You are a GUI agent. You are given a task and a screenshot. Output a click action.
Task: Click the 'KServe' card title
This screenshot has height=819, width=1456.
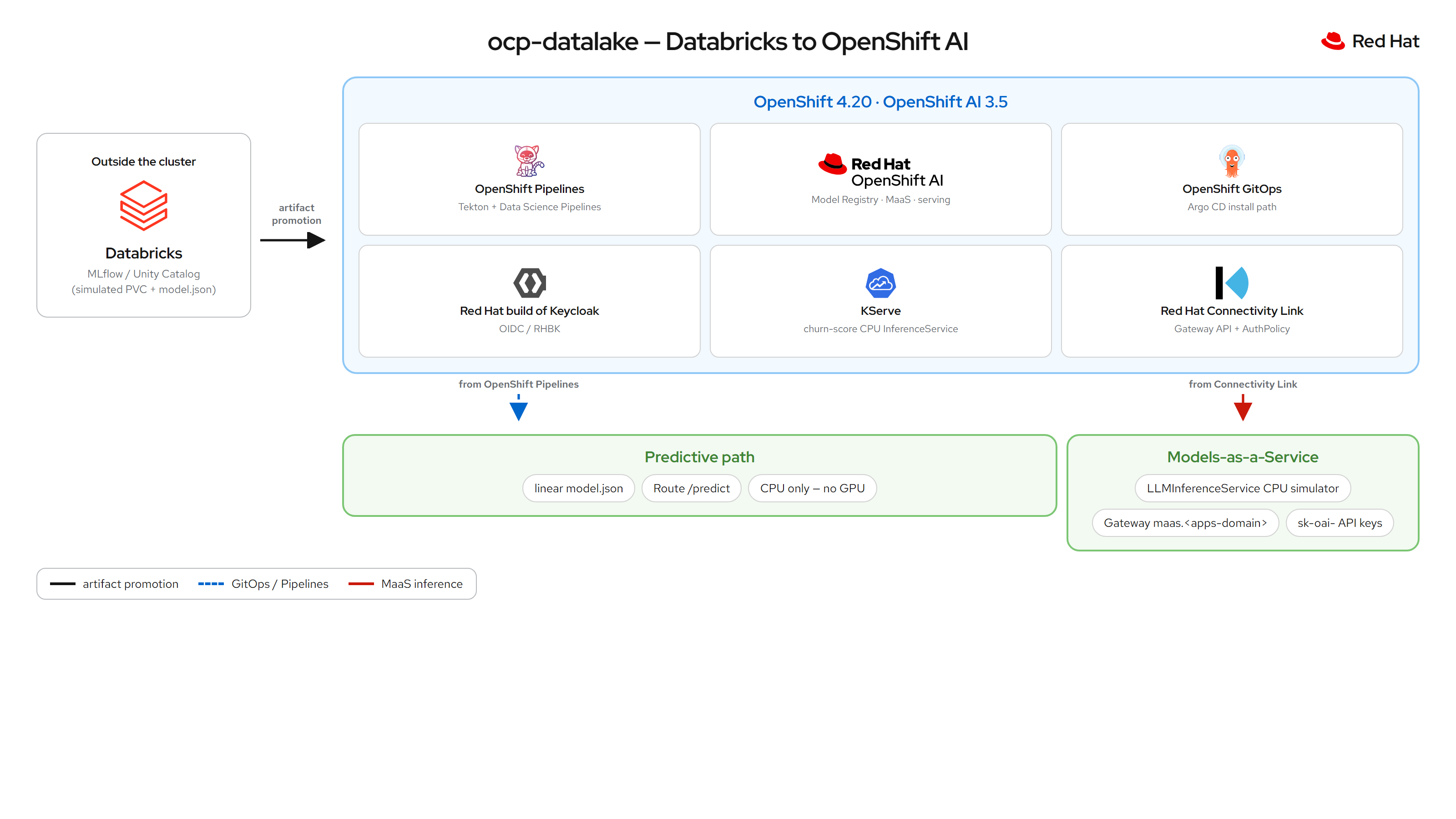pos(880,311)
